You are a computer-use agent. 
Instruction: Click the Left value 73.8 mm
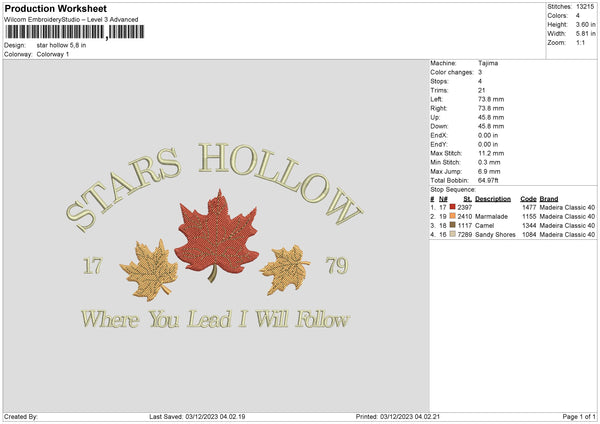pyautogui.click(x=491, y=99)
